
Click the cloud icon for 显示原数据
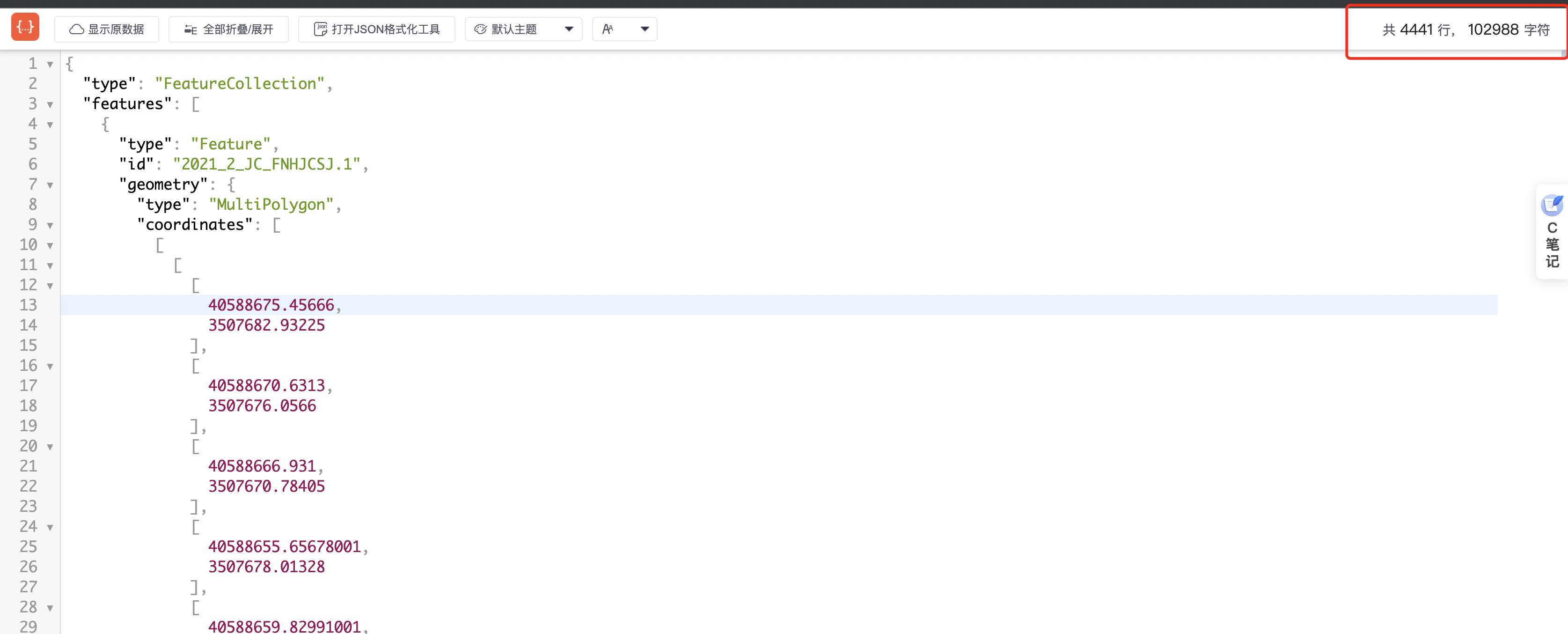coord(76,29)
